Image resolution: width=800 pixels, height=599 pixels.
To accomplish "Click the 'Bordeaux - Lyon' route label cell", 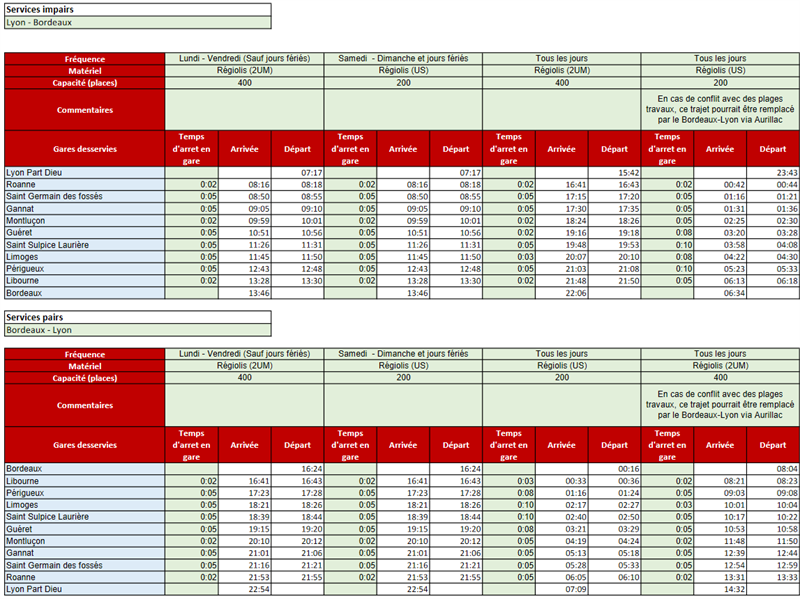I will (x=137, y=329).
